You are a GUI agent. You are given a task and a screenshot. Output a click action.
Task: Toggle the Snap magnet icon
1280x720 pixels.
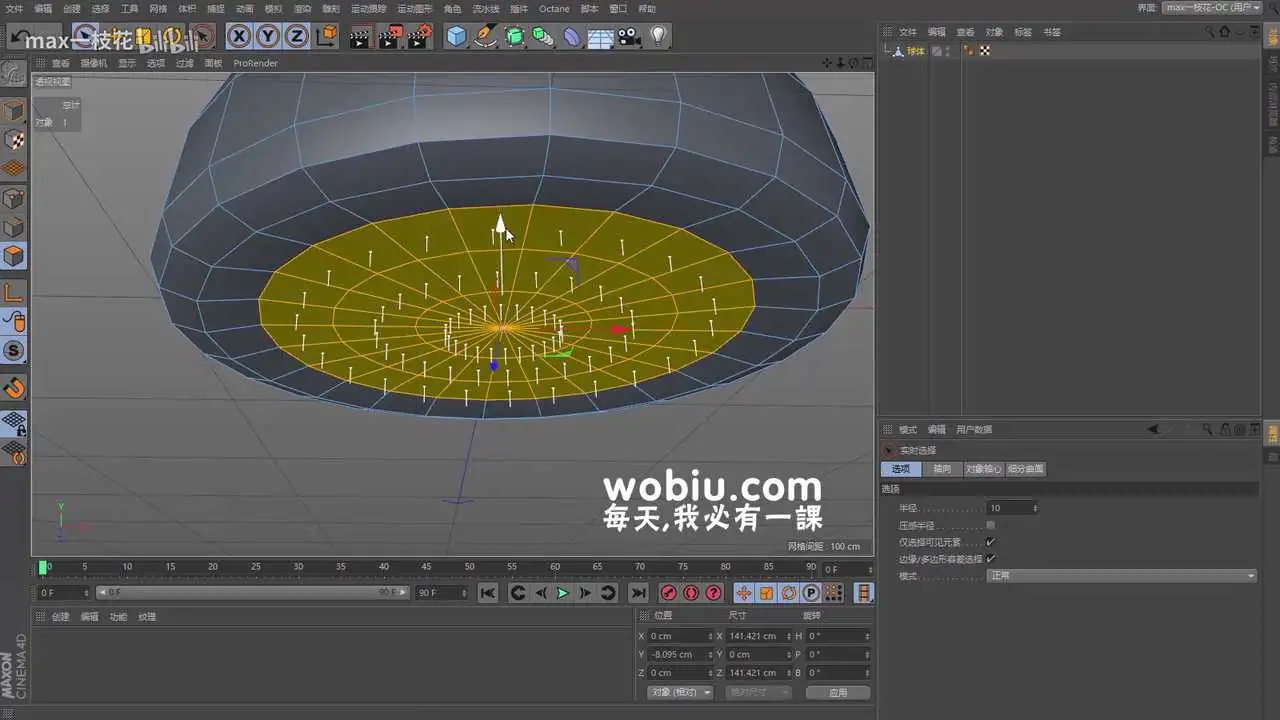[14, 388]
